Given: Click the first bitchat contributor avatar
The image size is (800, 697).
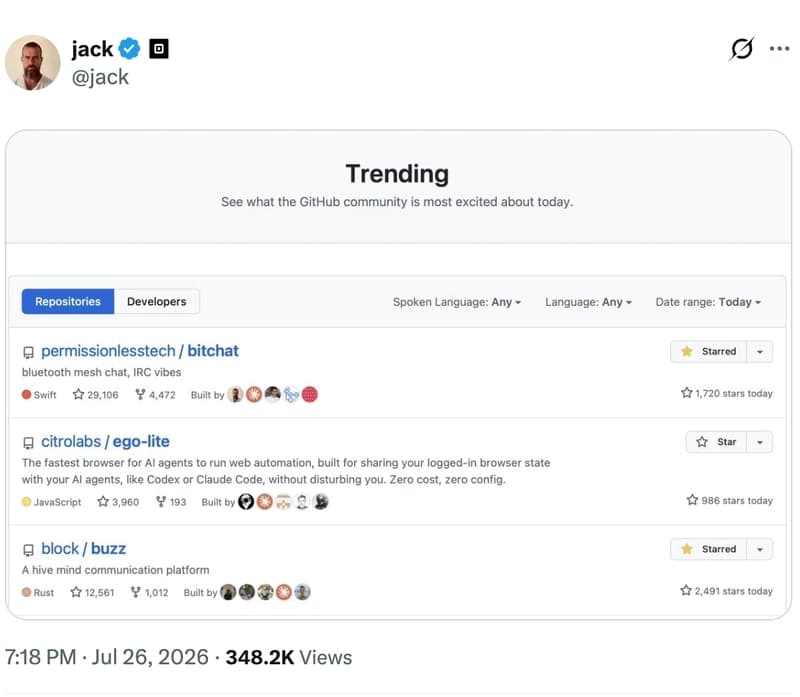Looking at the screenshot, I should (235, 394).
